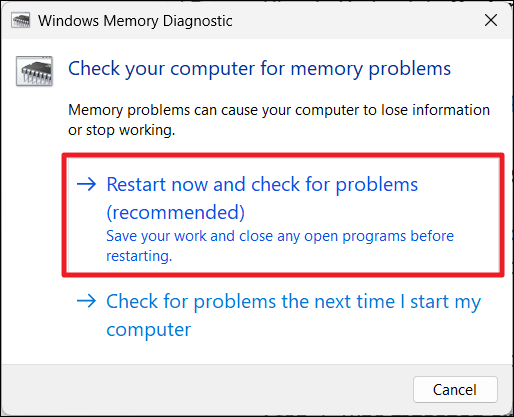Click arrow icon beside Check for problems next time
The width and height of the screenshot is (514, 417).
(87, 301)
